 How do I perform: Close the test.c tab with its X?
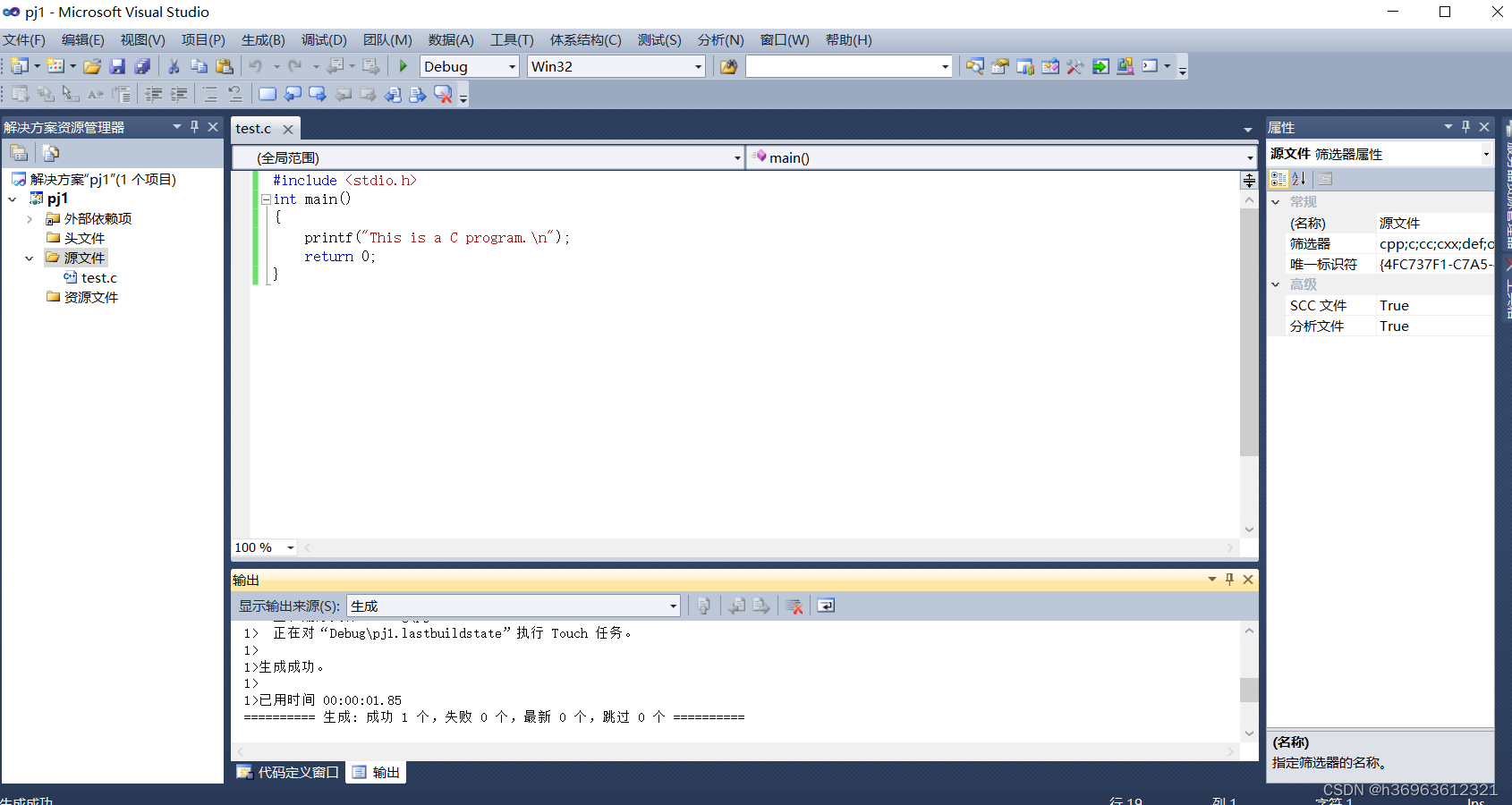click(288, 130)
